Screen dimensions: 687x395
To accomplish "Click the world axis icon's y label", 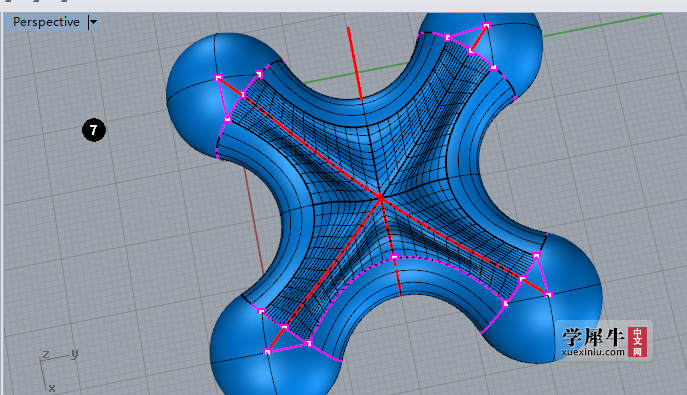I will point(74,353).
